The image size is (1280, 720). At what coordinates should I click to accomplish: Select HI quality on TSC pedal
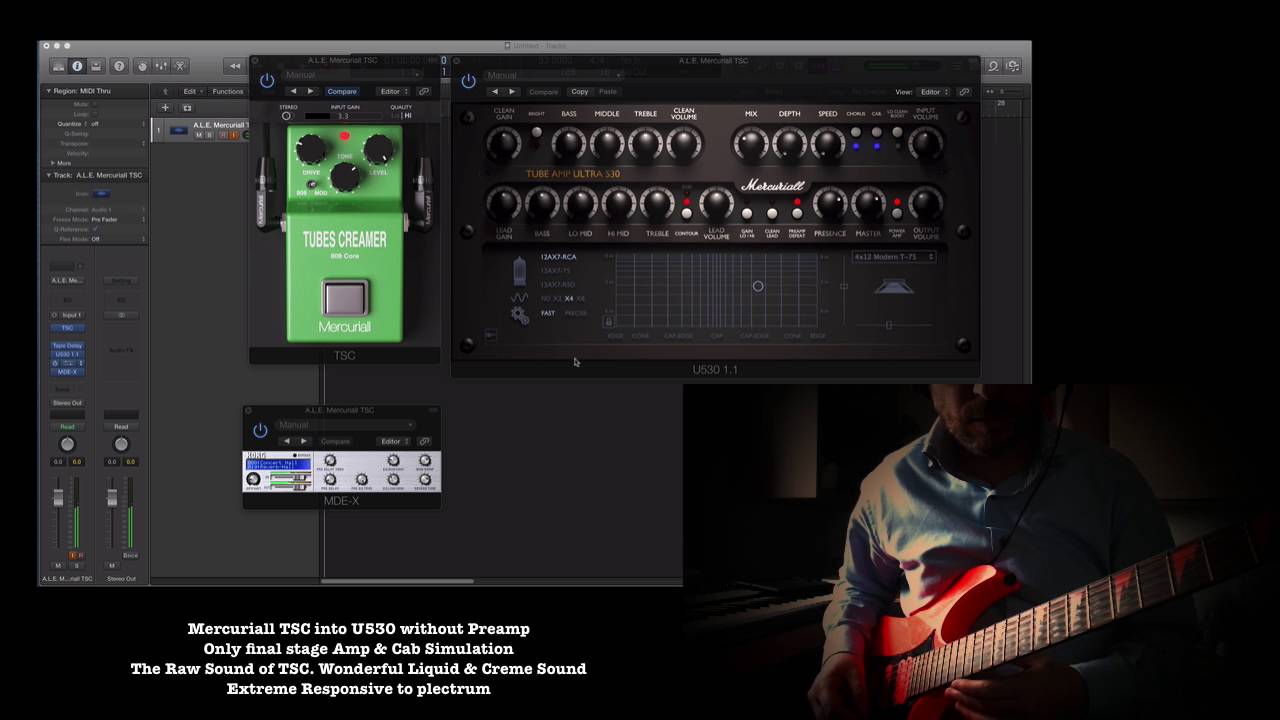[407, 116]
